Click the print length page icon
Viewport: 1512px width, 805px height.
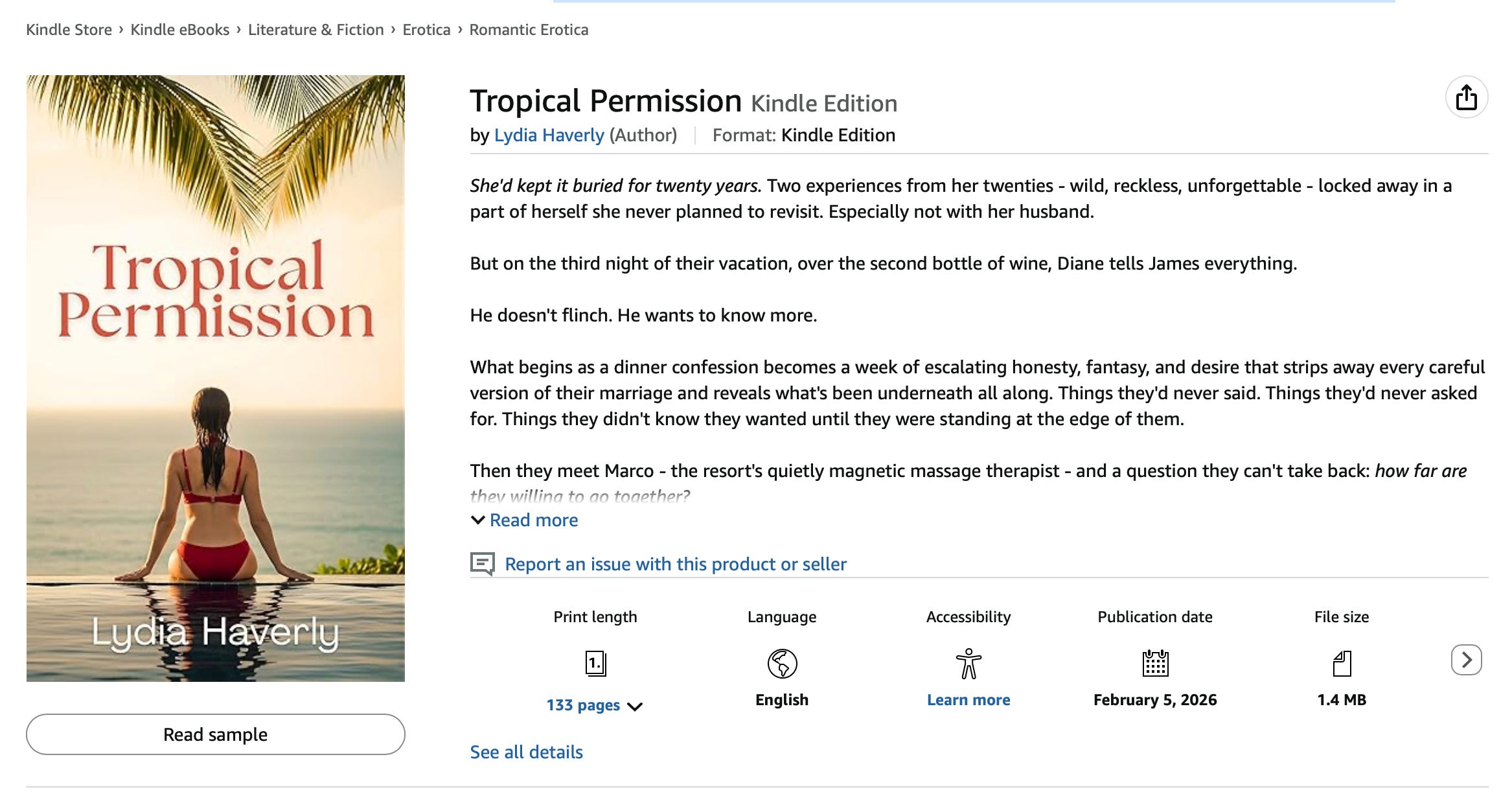click(x=595, y=663)
